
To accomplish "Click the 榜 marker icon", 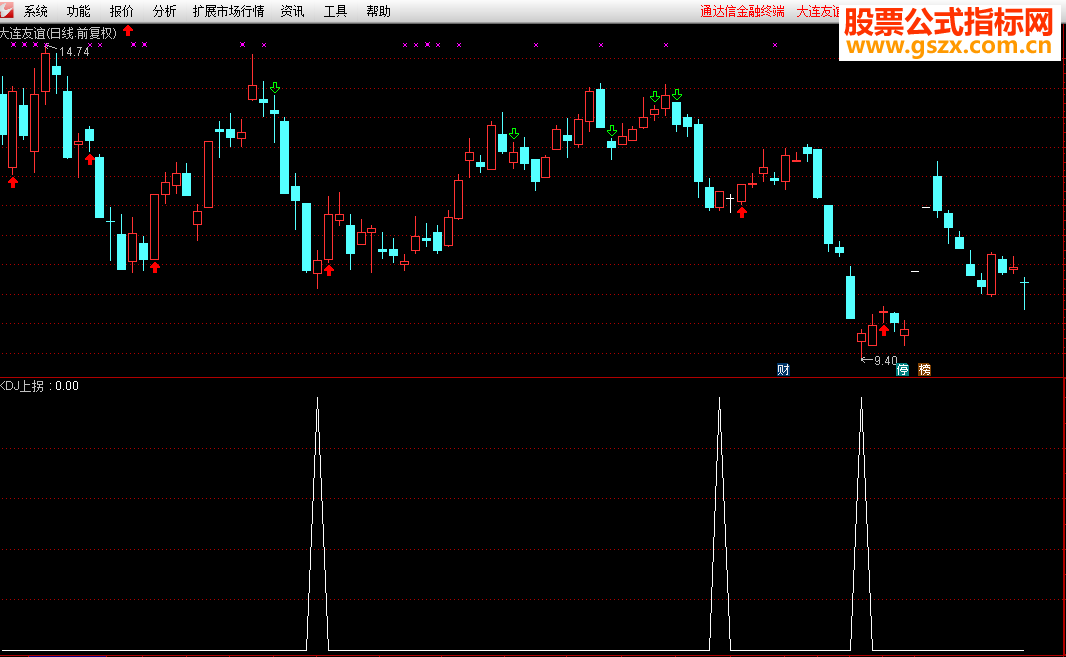I will pos(925,369).
